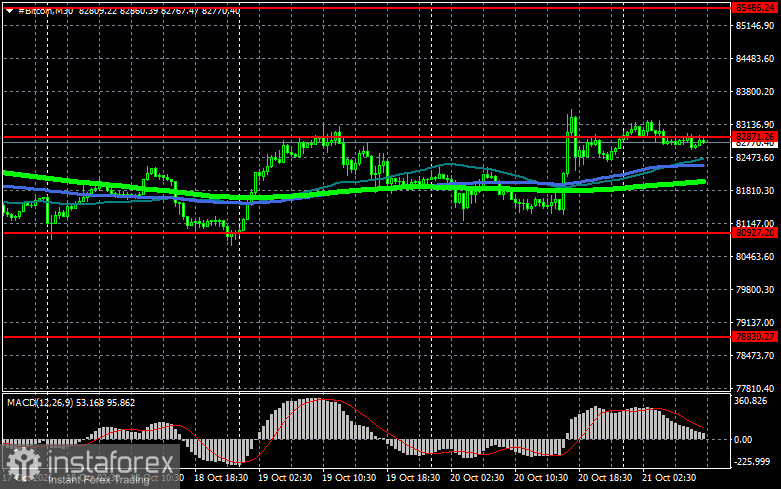Click the 82473.60 price scale value

(x=755, y=157)
